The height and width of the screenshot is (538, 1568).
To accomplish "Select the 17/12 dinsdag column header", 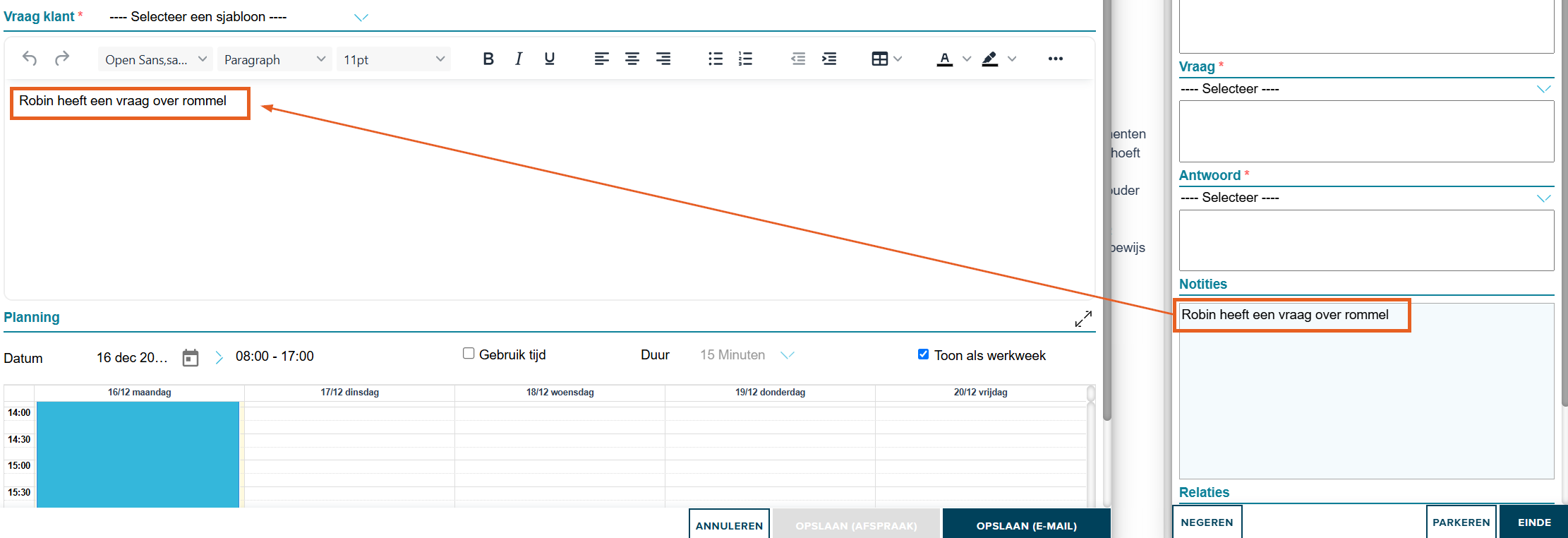I will point(350,393).
